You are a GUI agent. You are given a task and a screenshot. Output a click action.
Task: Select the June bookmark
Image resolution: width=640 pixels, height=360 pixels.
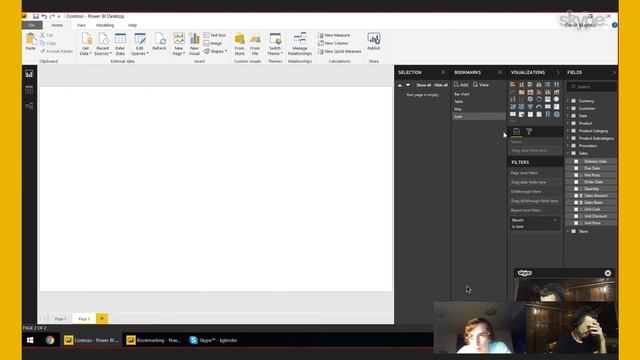(479, 116)
